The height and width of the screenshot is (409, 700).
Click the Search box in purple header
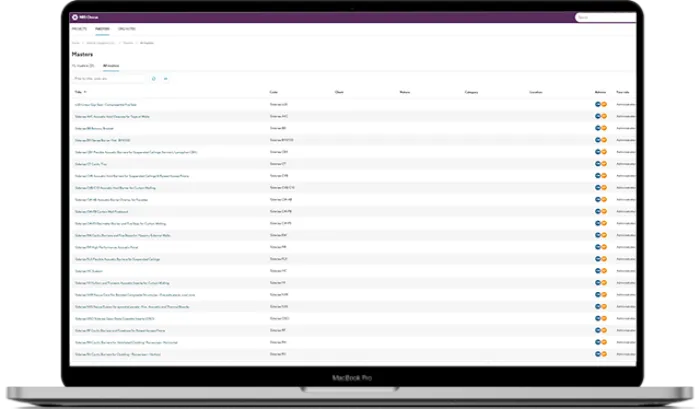tap(605, 17)
